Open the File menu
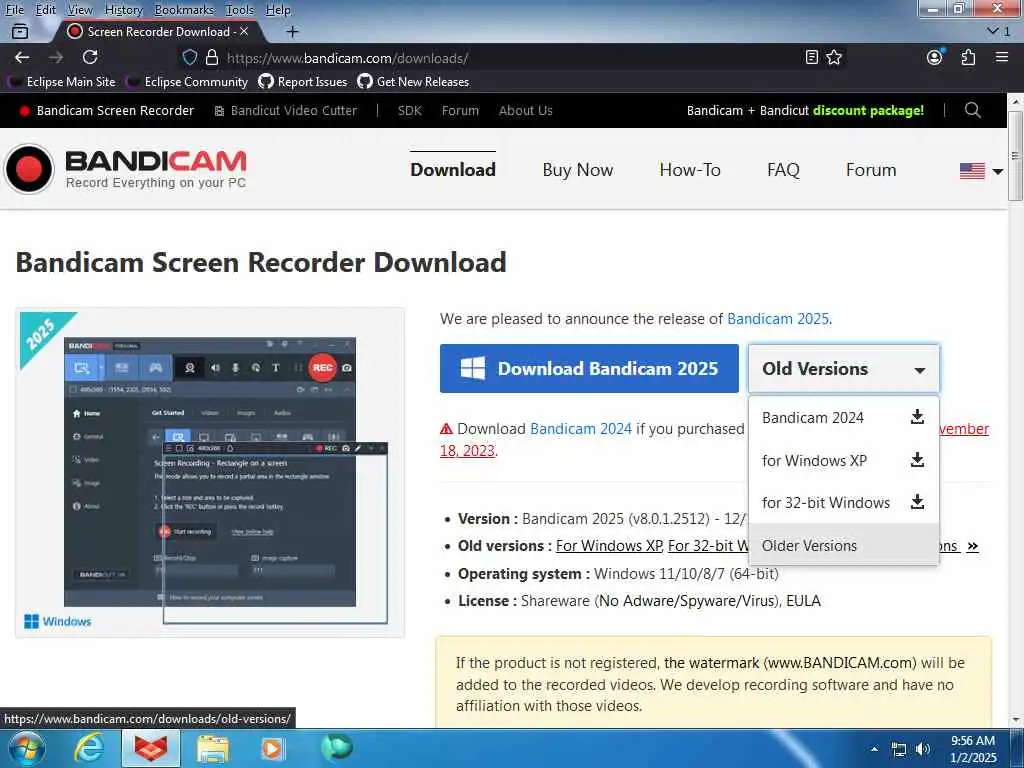 pos(14,10)
